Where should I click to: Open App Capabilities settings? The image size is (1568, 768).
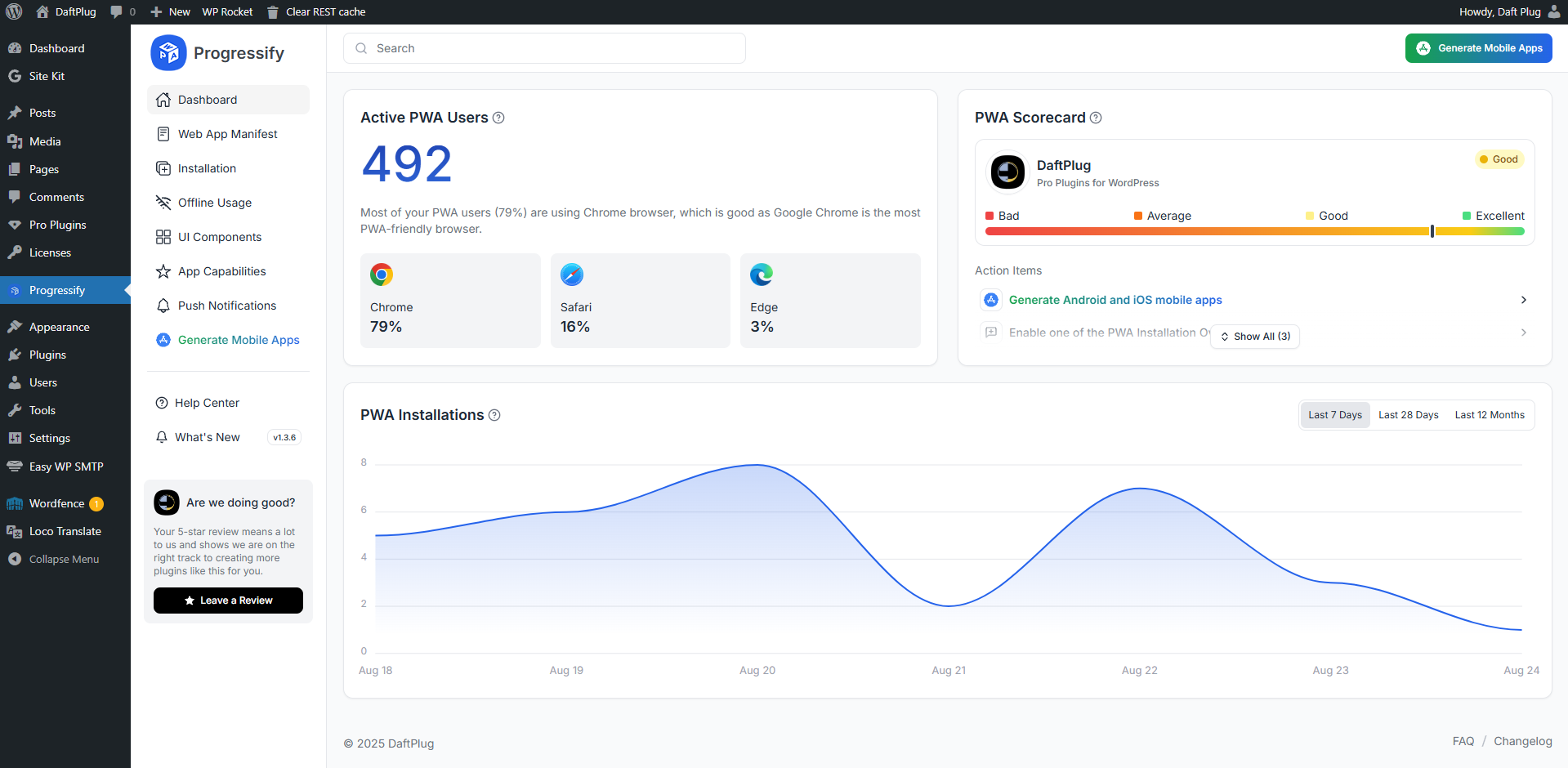click(221, 271)
